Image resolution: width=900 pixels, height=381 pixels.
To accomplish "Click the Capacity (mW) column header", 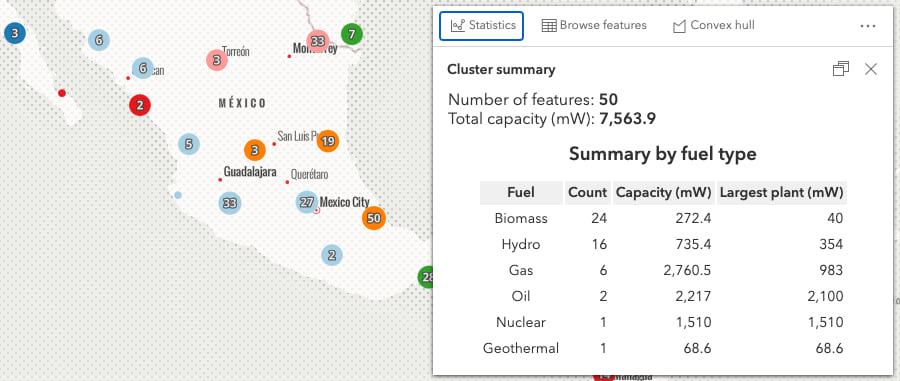I will (x=664, y=193).
